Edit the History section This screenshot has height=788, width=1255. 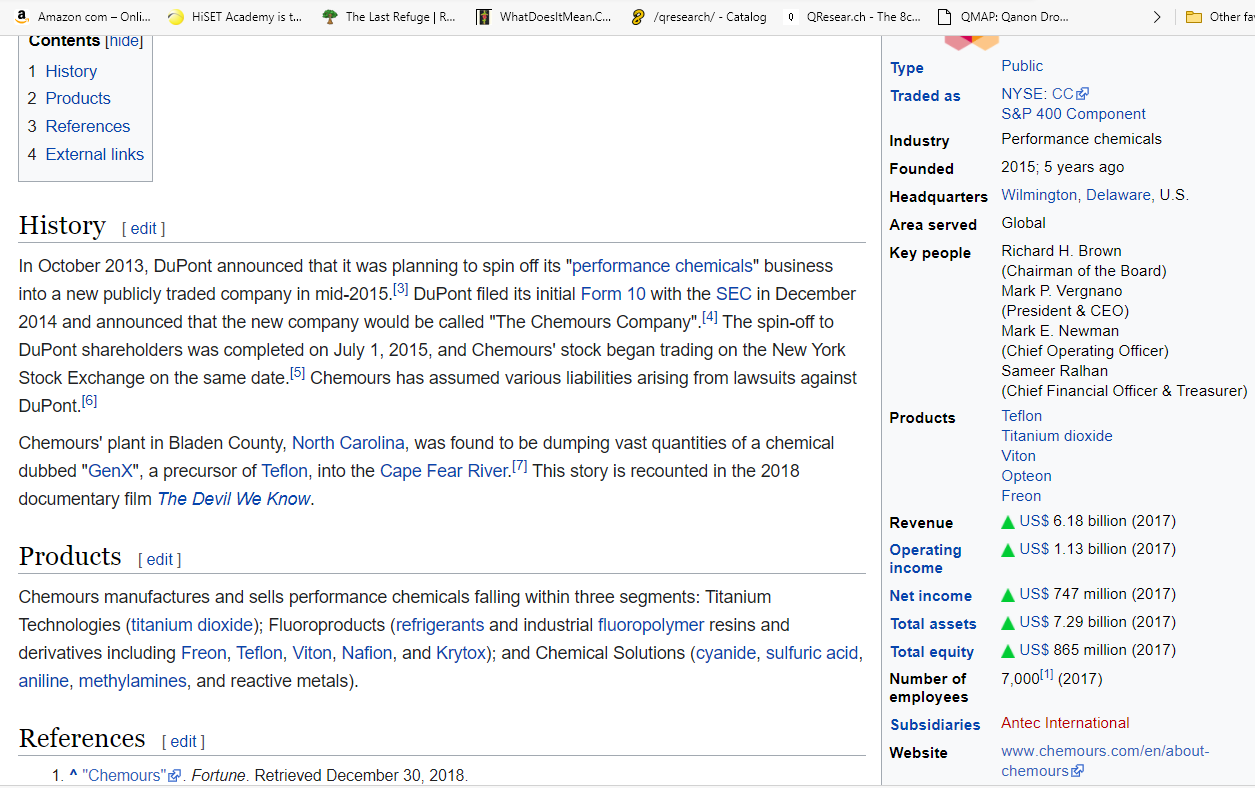(x=143, y=228)
